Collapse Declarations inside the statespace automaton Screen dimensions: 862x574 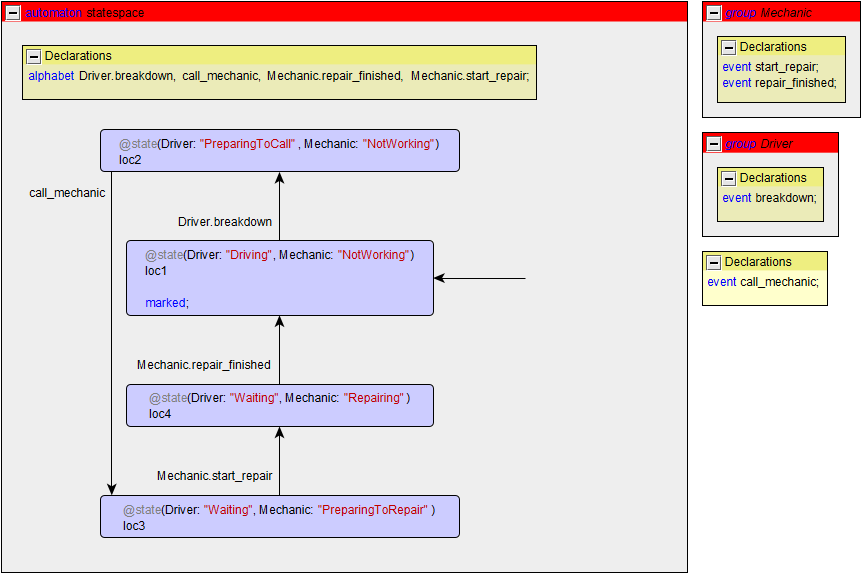(x=33, y=56)
